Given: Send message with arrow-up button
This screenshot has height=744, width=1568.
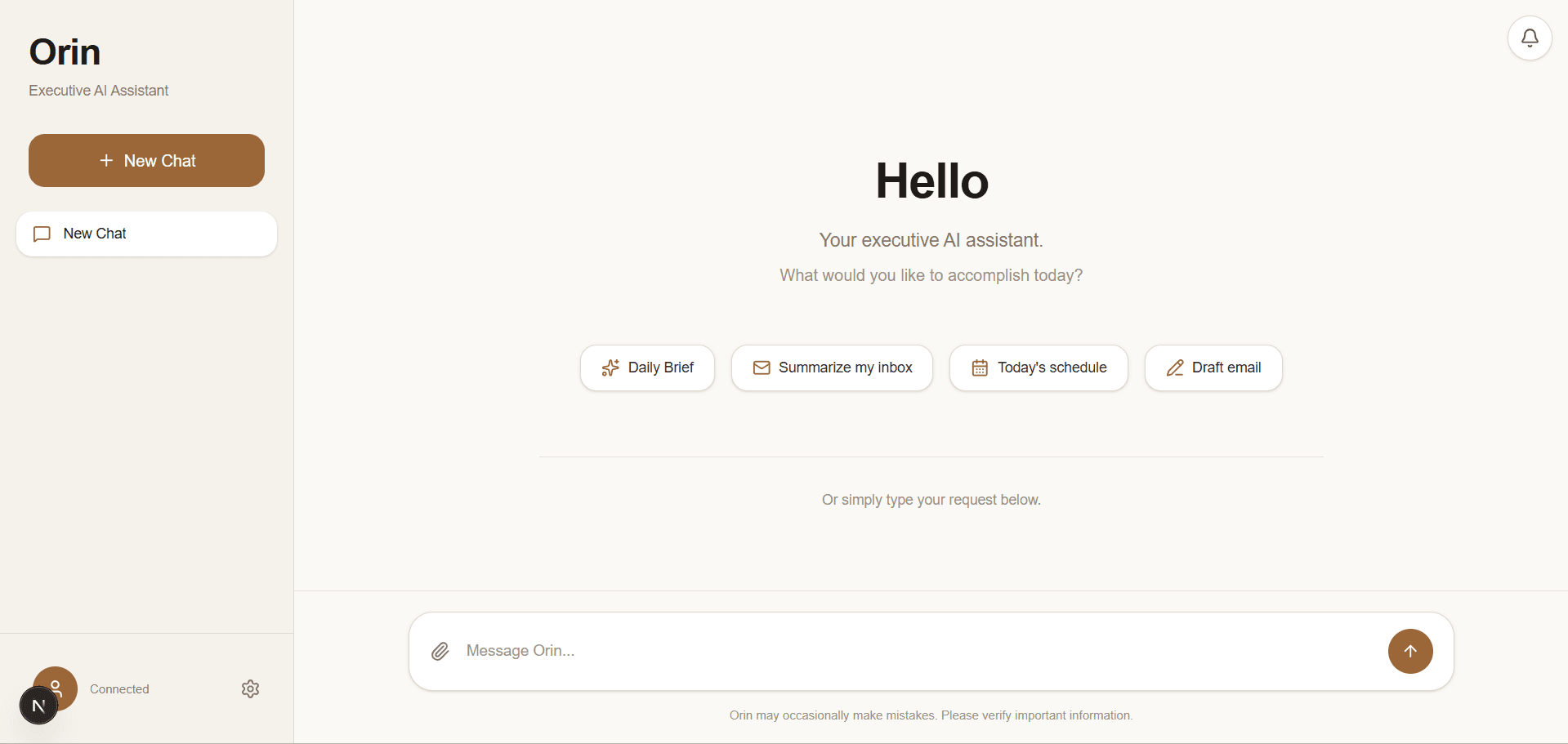Looking at the screenshot, I should click(1410, 651).
